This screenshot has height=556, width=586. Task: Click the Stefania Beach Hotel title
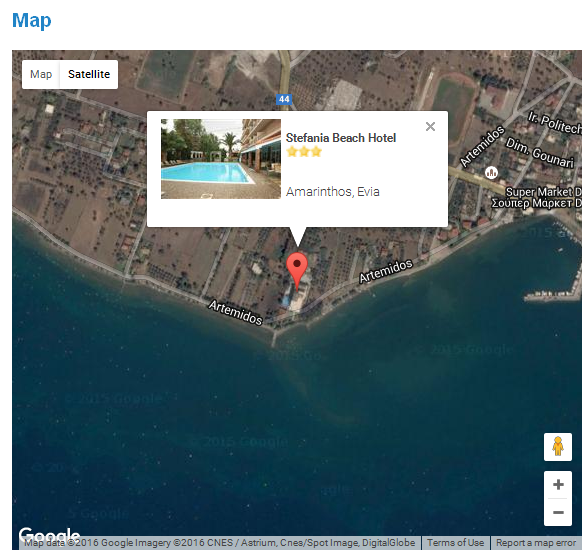click(340, 138)
